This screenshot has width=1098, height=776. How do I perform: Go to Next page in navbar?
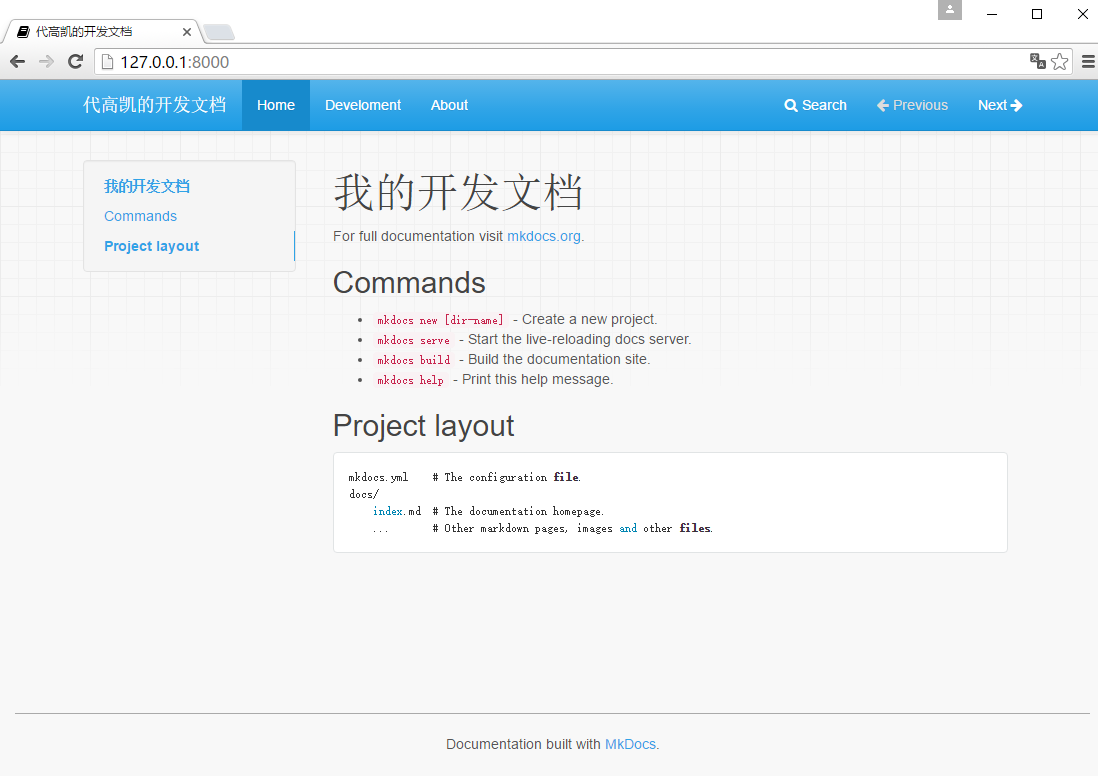[x=1000, y=105]
